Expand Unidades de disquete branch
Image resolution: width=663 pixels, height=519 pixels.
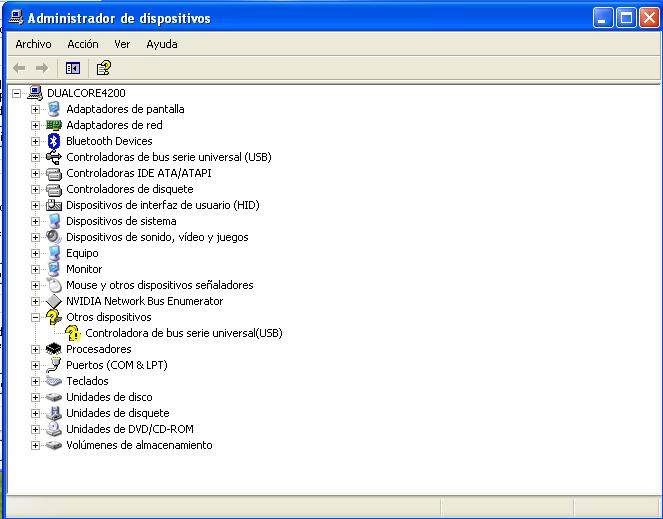click(x=36, y=413)
